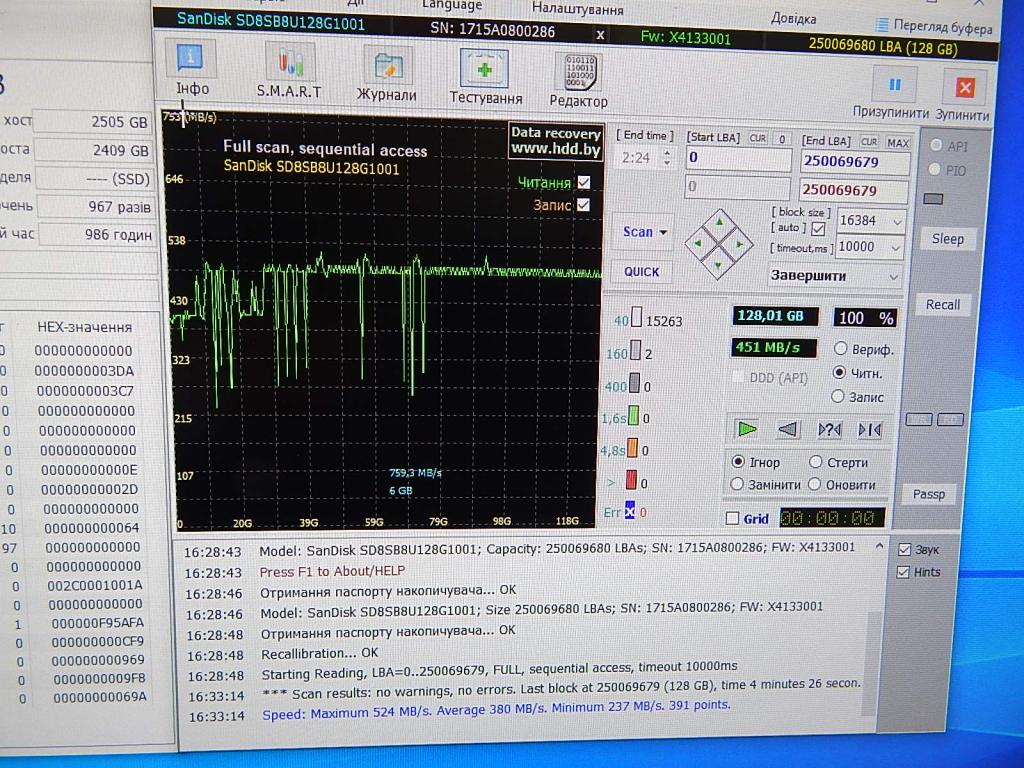Screen dimensions: 1024x768
Task: Click the Passp button
Action: [x=928, y=494]
